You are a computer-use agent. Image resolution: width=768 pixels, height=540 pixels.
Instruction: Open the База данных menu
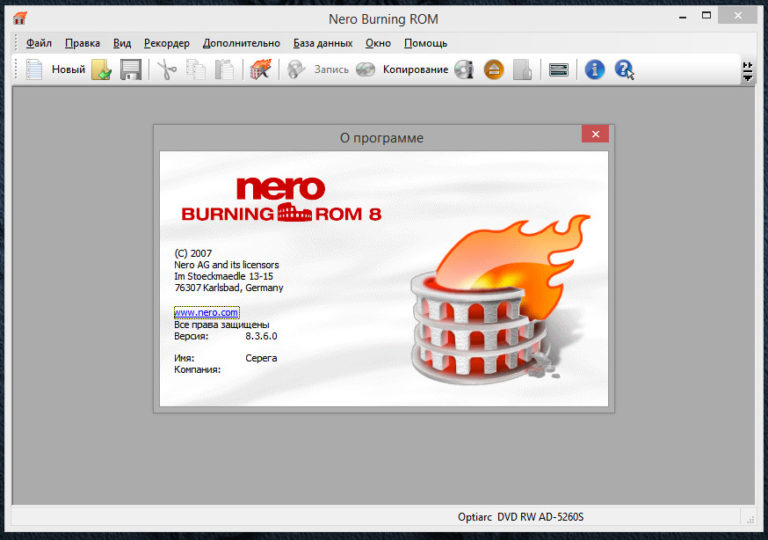[x=323, y=43]
